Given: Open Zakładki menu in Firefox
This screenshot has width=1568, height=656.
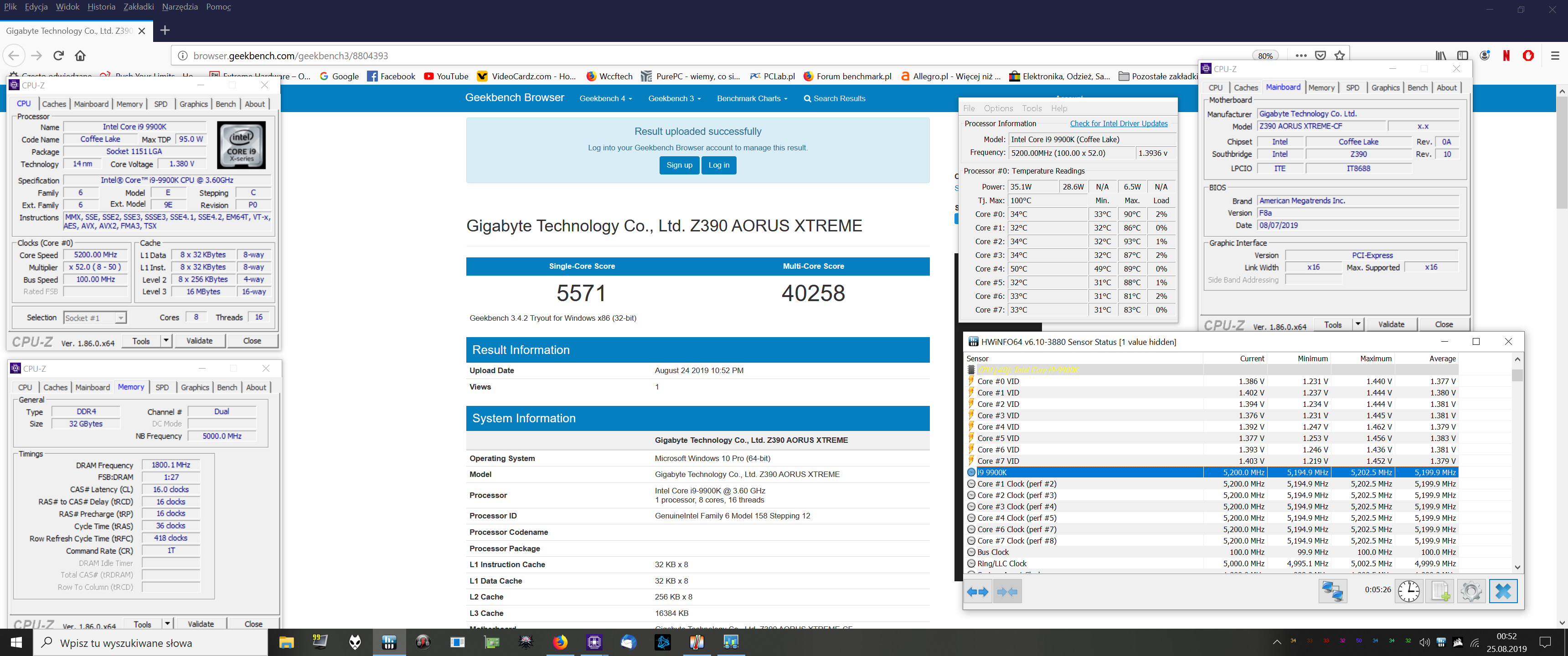Looking at the screenshot, I should (139, 7).
